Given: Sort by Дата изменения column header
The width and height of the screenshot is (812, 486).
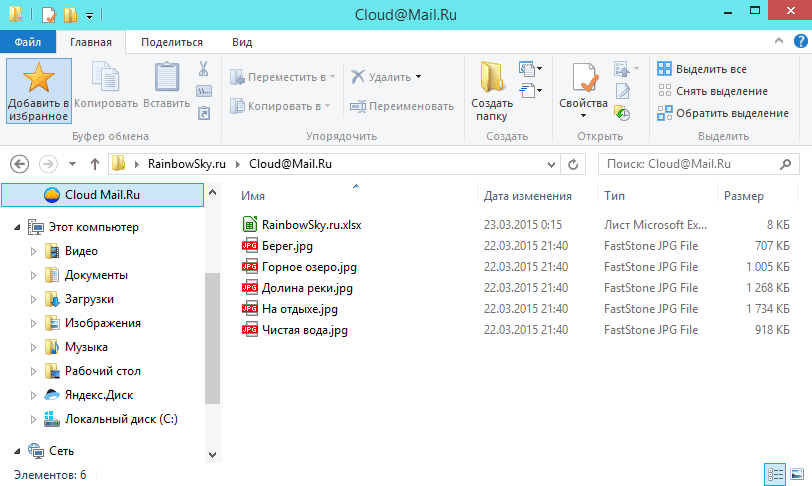Looking at the screenshot, I should point(528,196).
